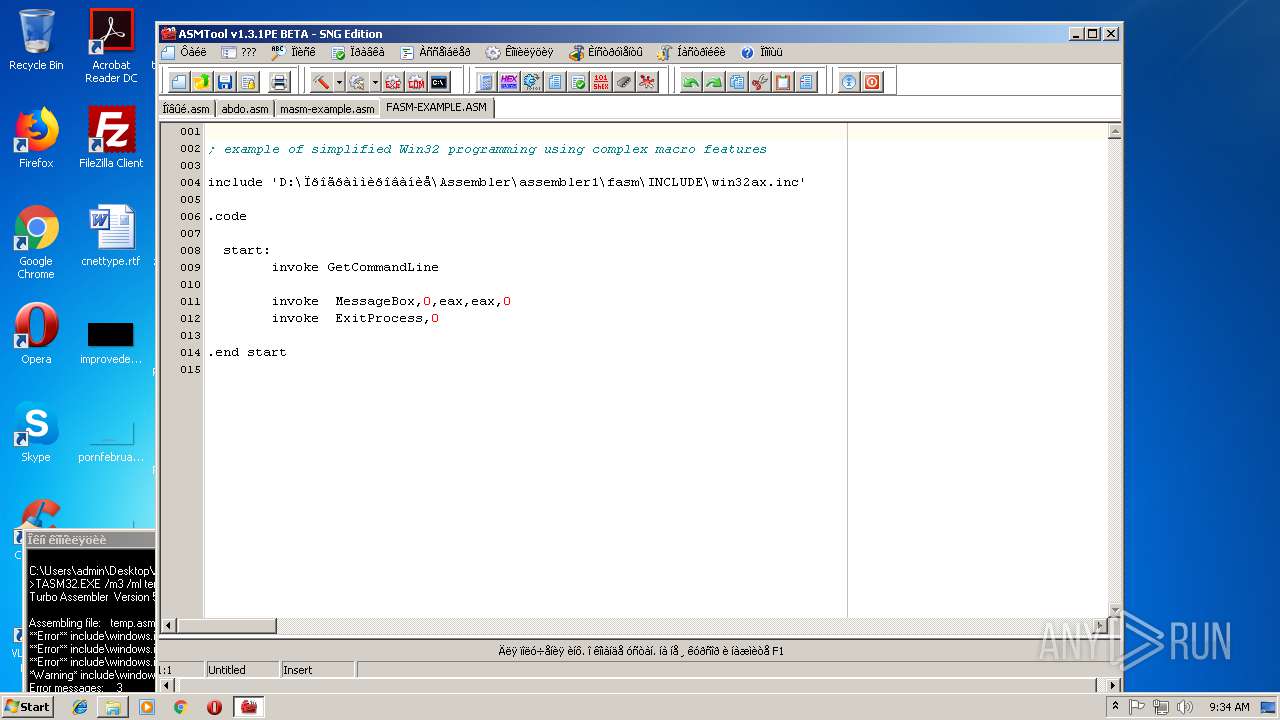Screen dimensions: 1280x720
Task: Paste using the clipboard icon
Action: point(783,82)
